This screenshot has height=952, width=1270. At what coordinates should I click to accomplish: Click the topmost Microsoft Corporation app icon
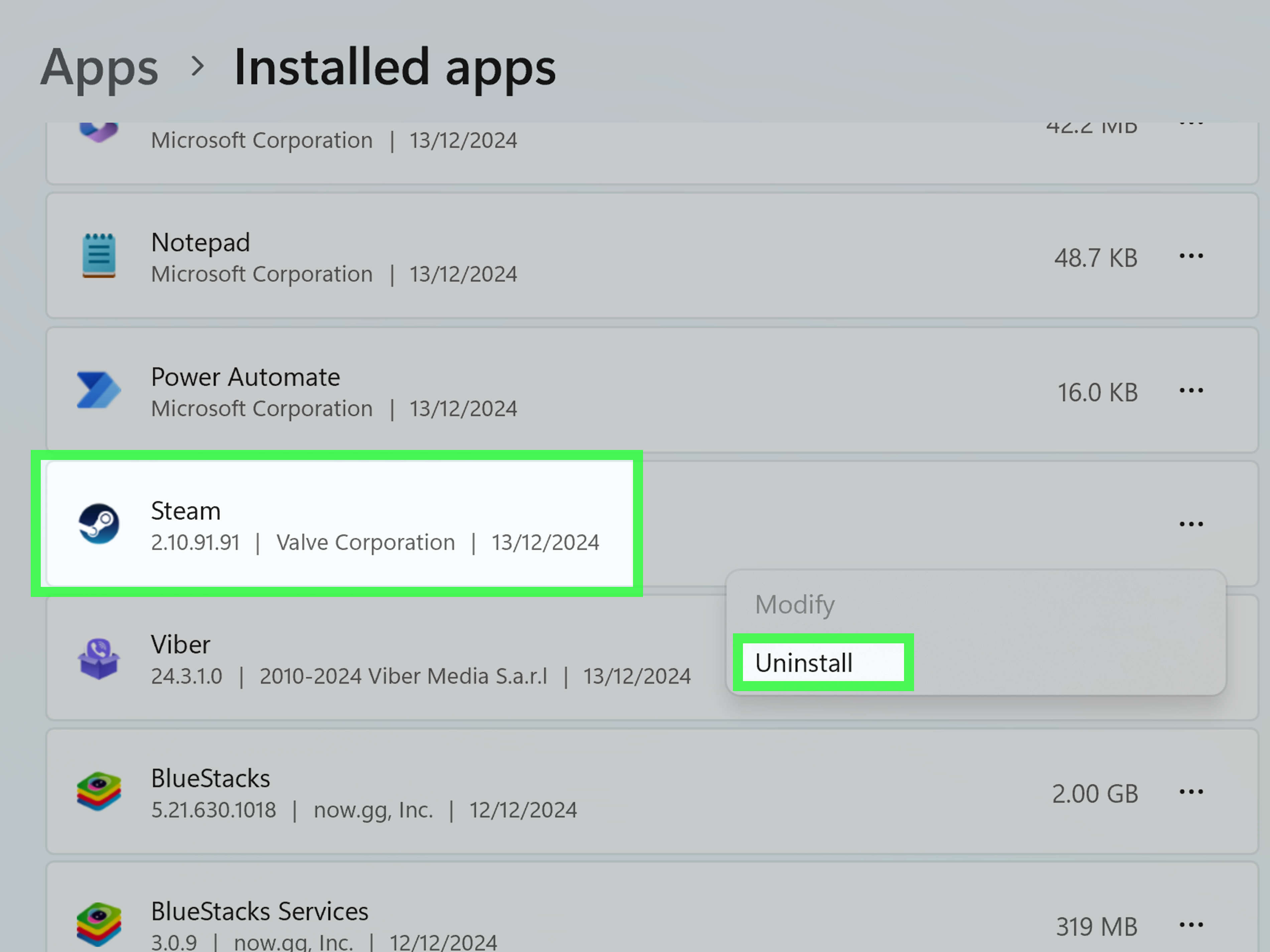tap(99, 131)
